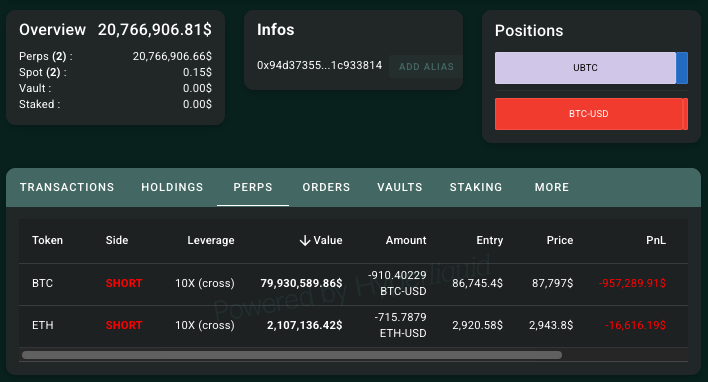Click the value 79,930,589.86$
Screen dimensions: 708x382
pos(301,283)
